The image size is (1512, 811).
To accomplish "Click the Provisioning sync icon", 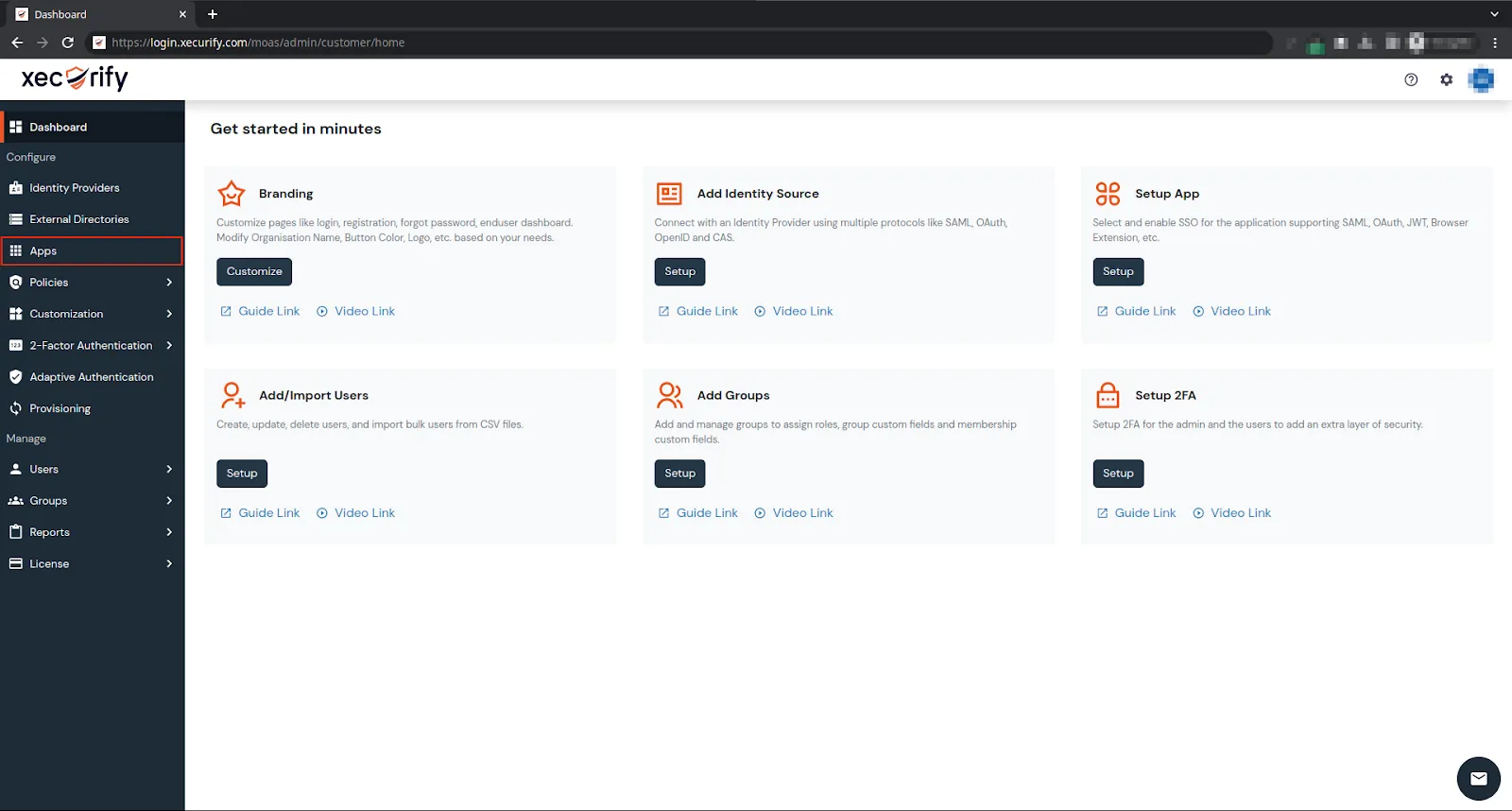I will point(16,408).
